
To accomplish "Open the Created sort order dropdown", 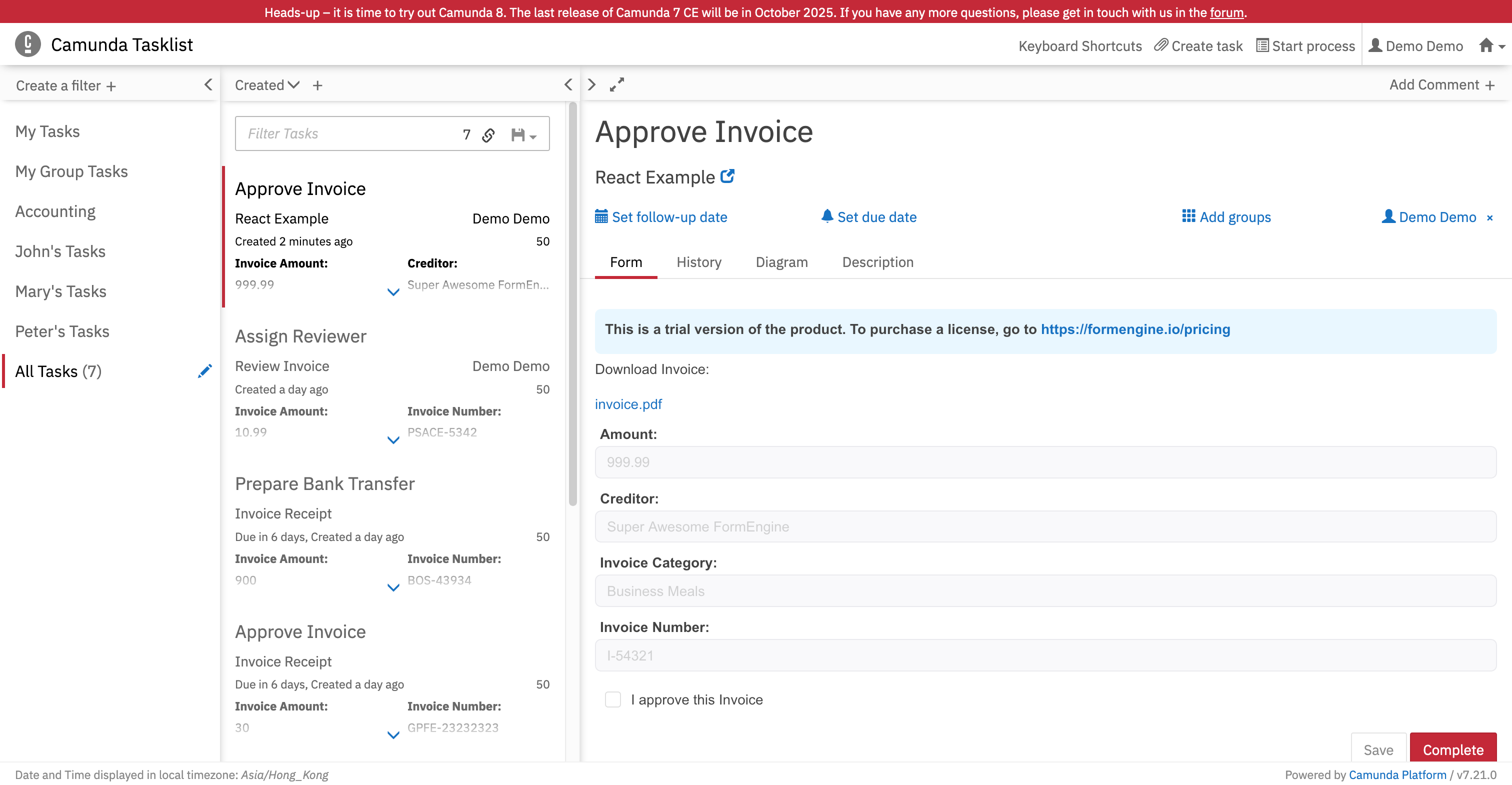I will point(266,84).
